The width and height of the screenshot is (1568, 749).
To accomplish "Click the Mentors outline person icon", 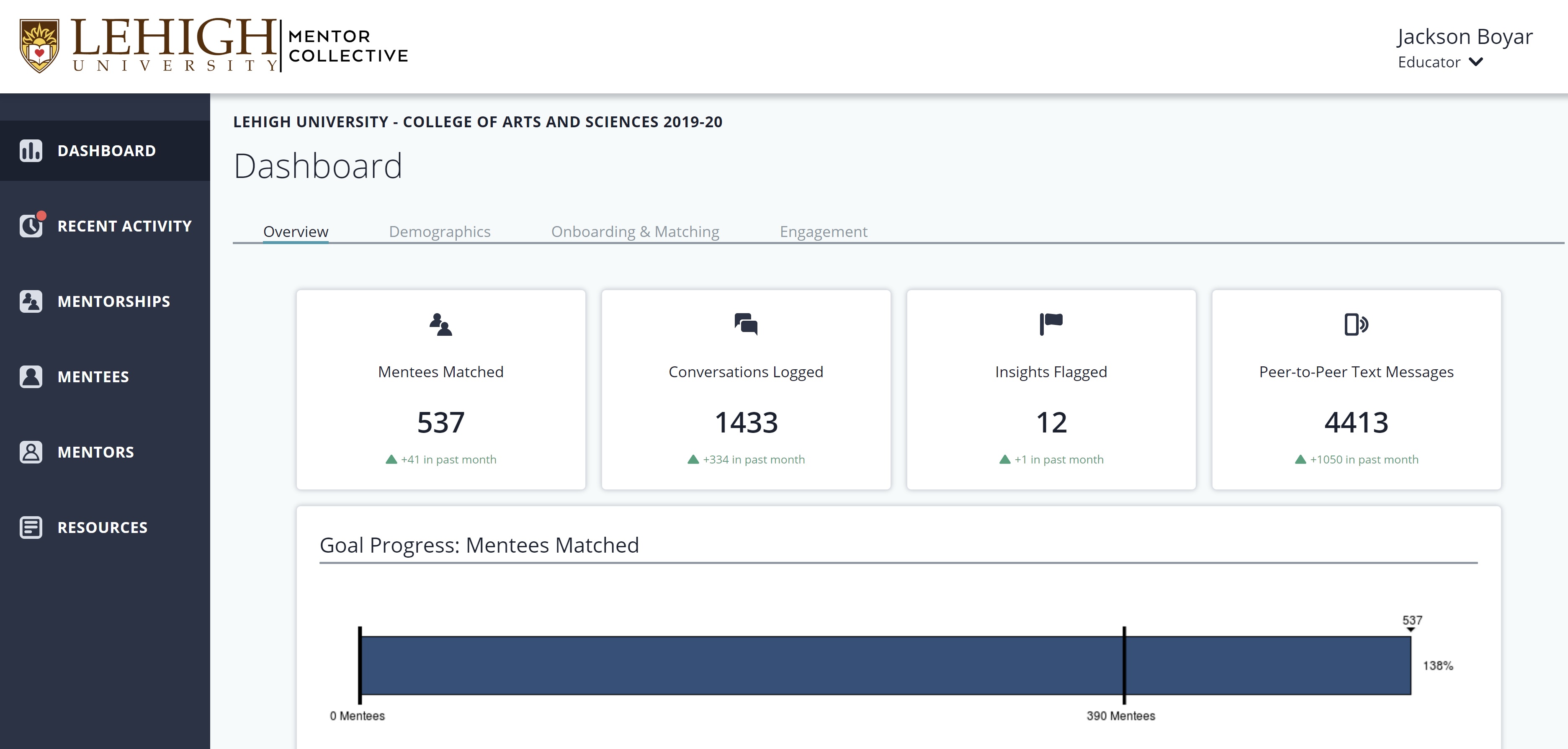I will 31,452.
